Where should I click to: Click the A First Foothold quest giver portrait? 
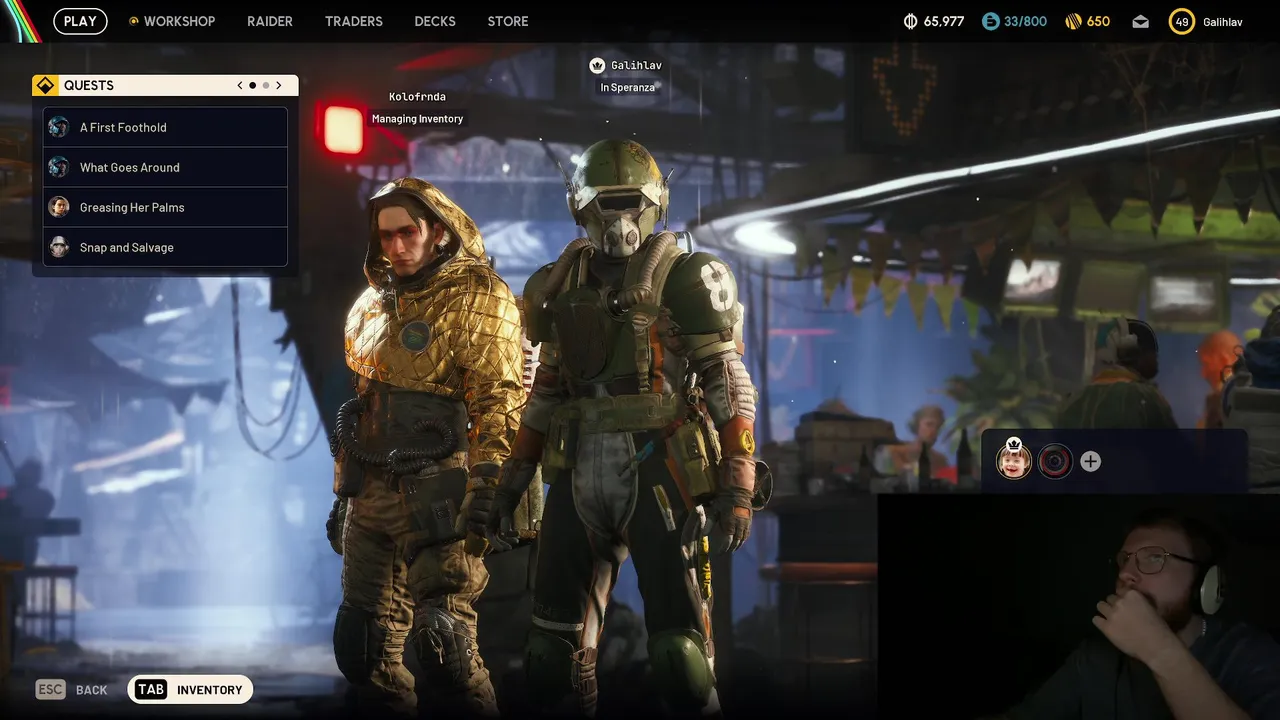(x=59, y=127)
